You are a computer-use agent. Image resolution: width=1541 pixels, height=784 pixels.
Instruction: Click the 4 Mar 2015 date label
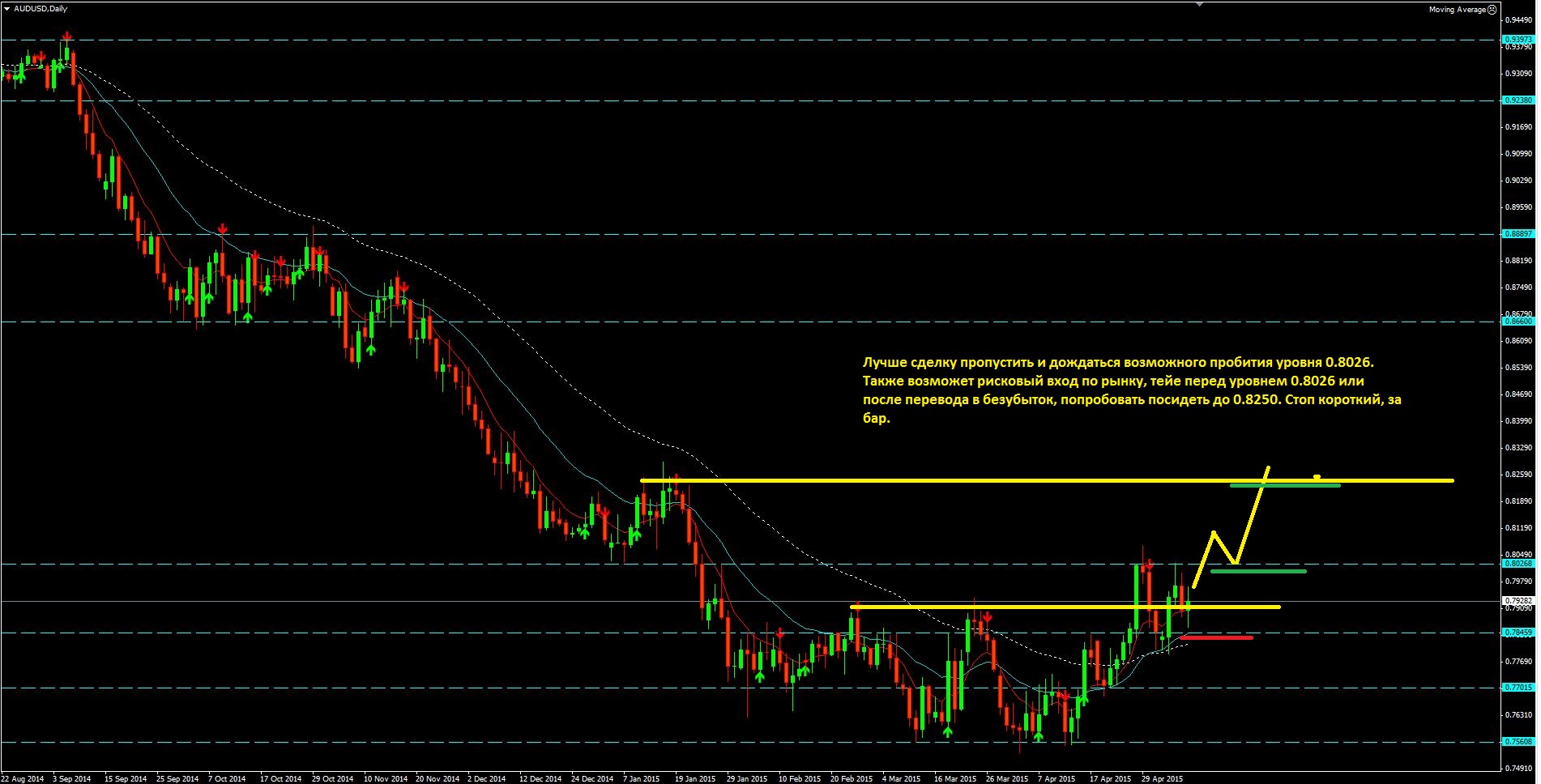[x=902, y=778]
